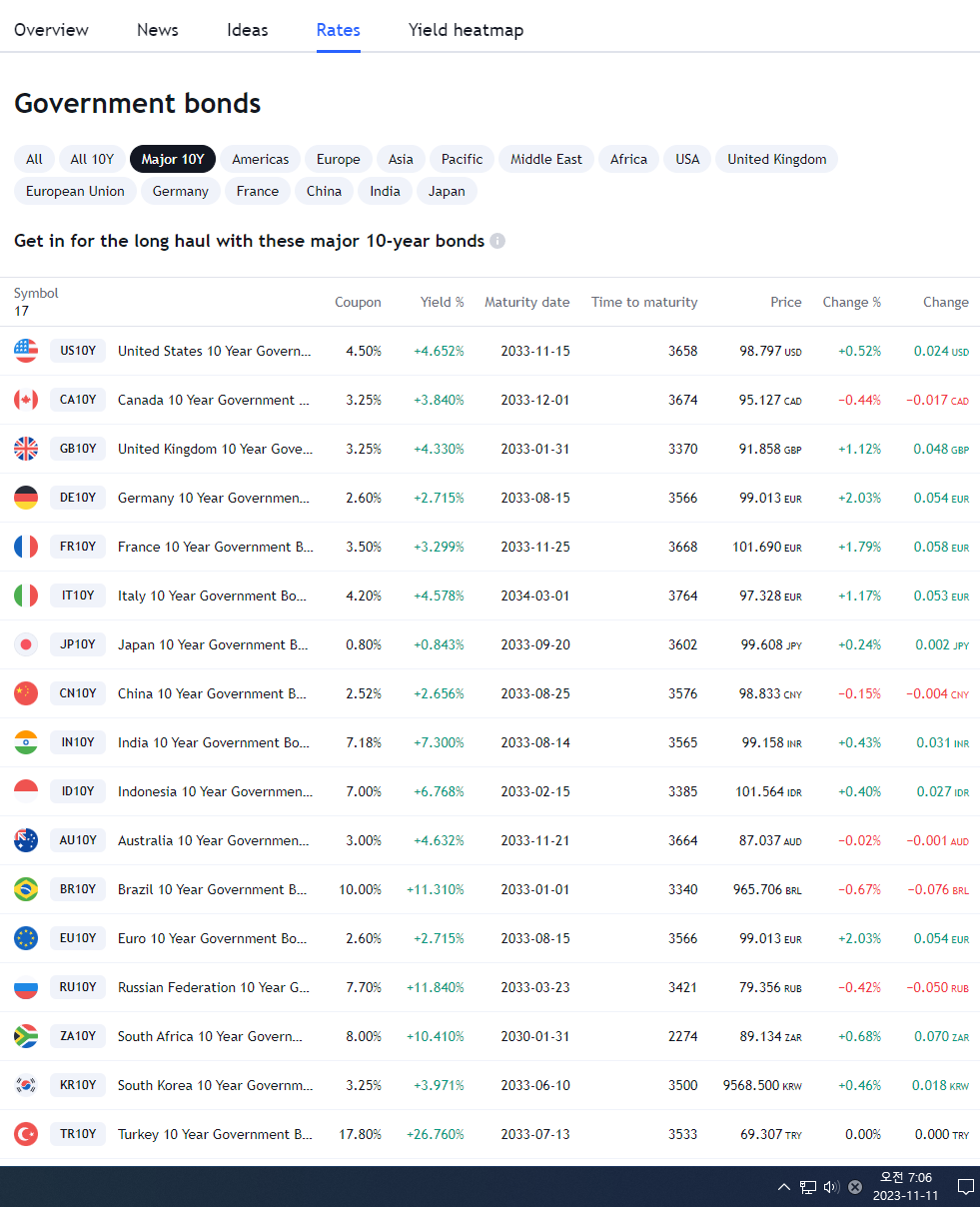Open the JP10Y symbol link
980x1207 pixels.
pos(78,644)
